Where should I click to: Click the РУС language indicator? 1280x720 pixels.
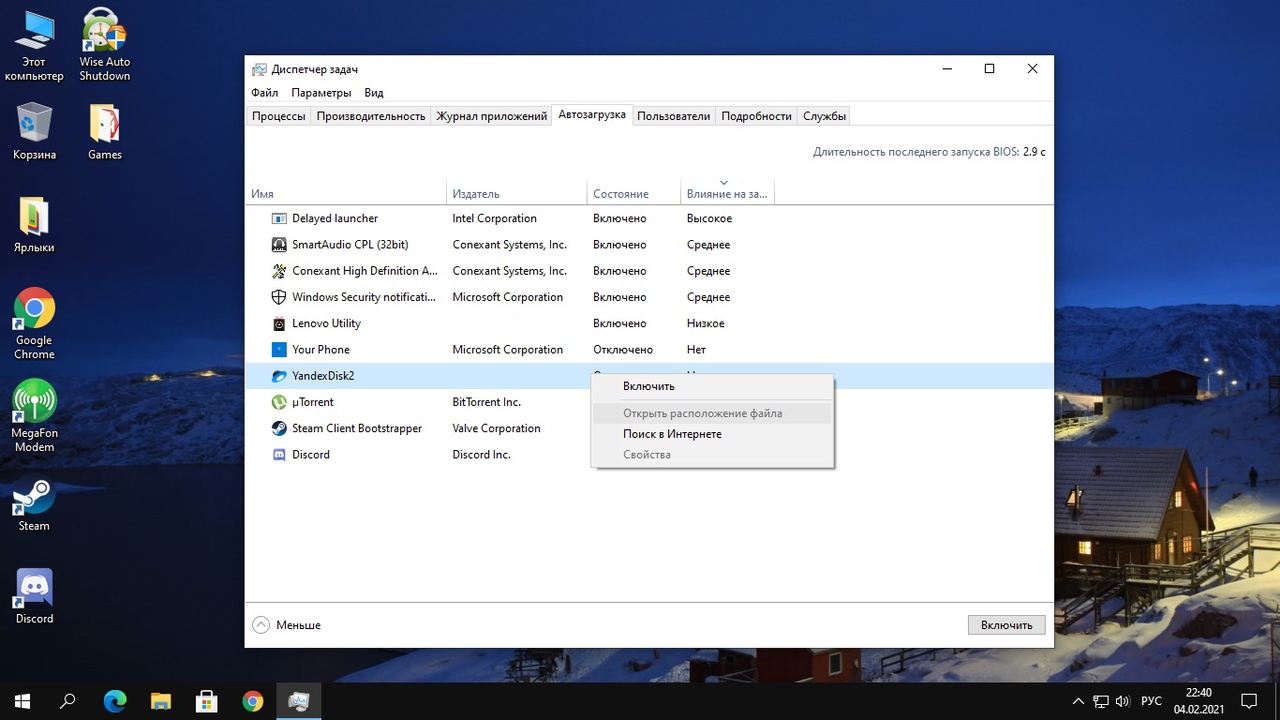(x=1151, y=701)
